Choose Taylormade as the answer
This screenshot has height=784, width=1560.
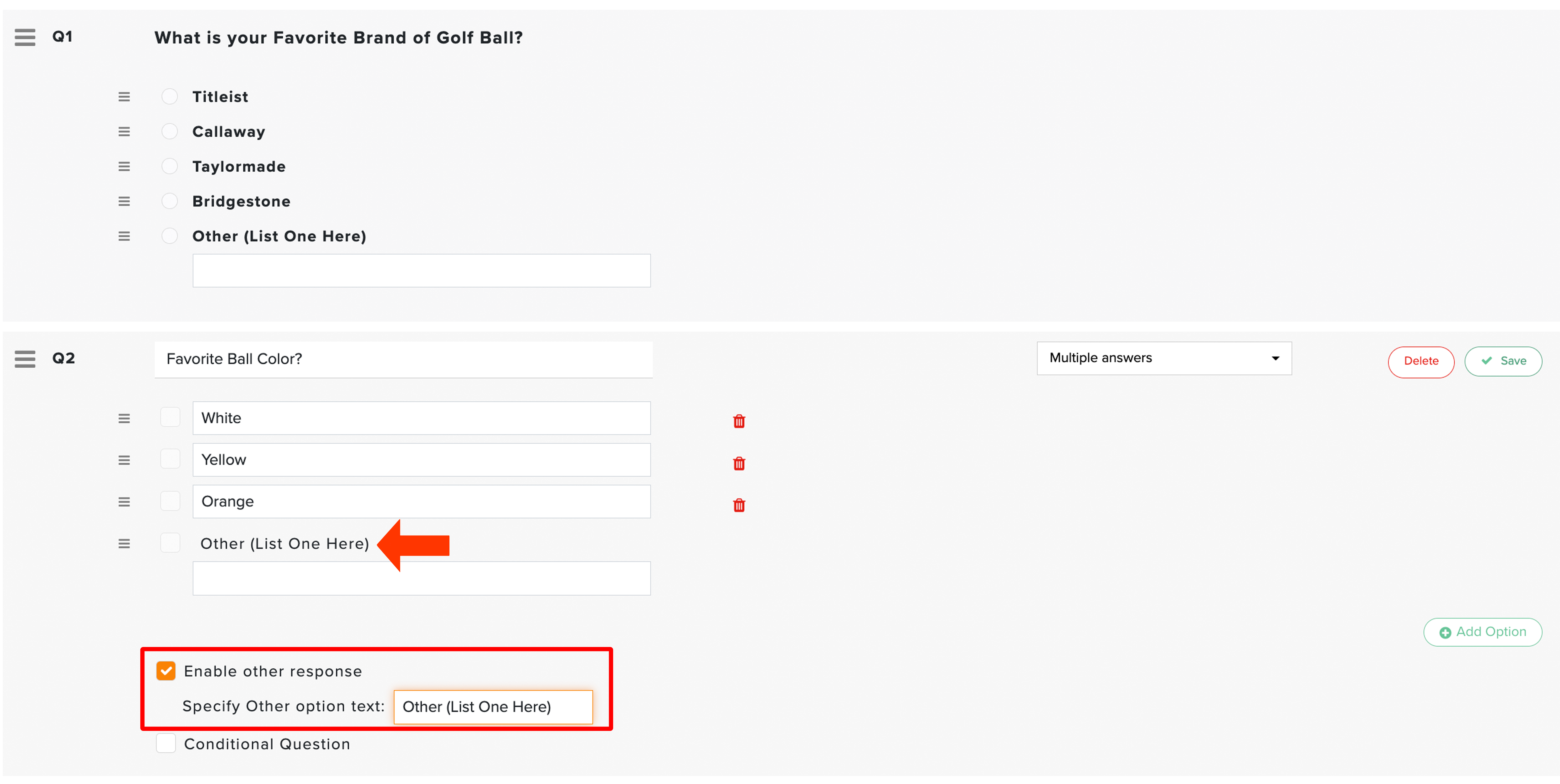pos(170,166)
